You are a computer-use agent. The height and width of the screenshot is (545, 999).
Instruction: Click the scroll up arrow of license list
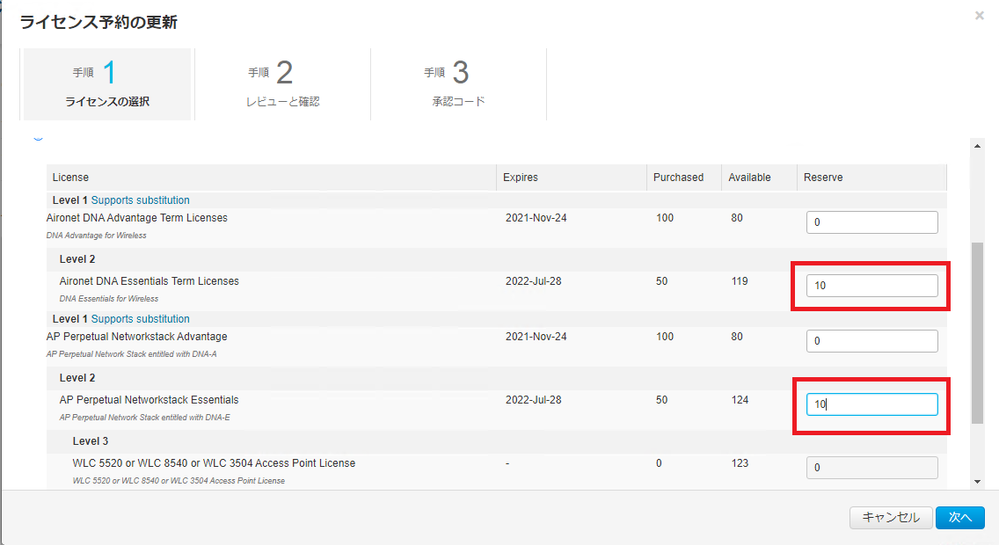(x=977, y=146)
